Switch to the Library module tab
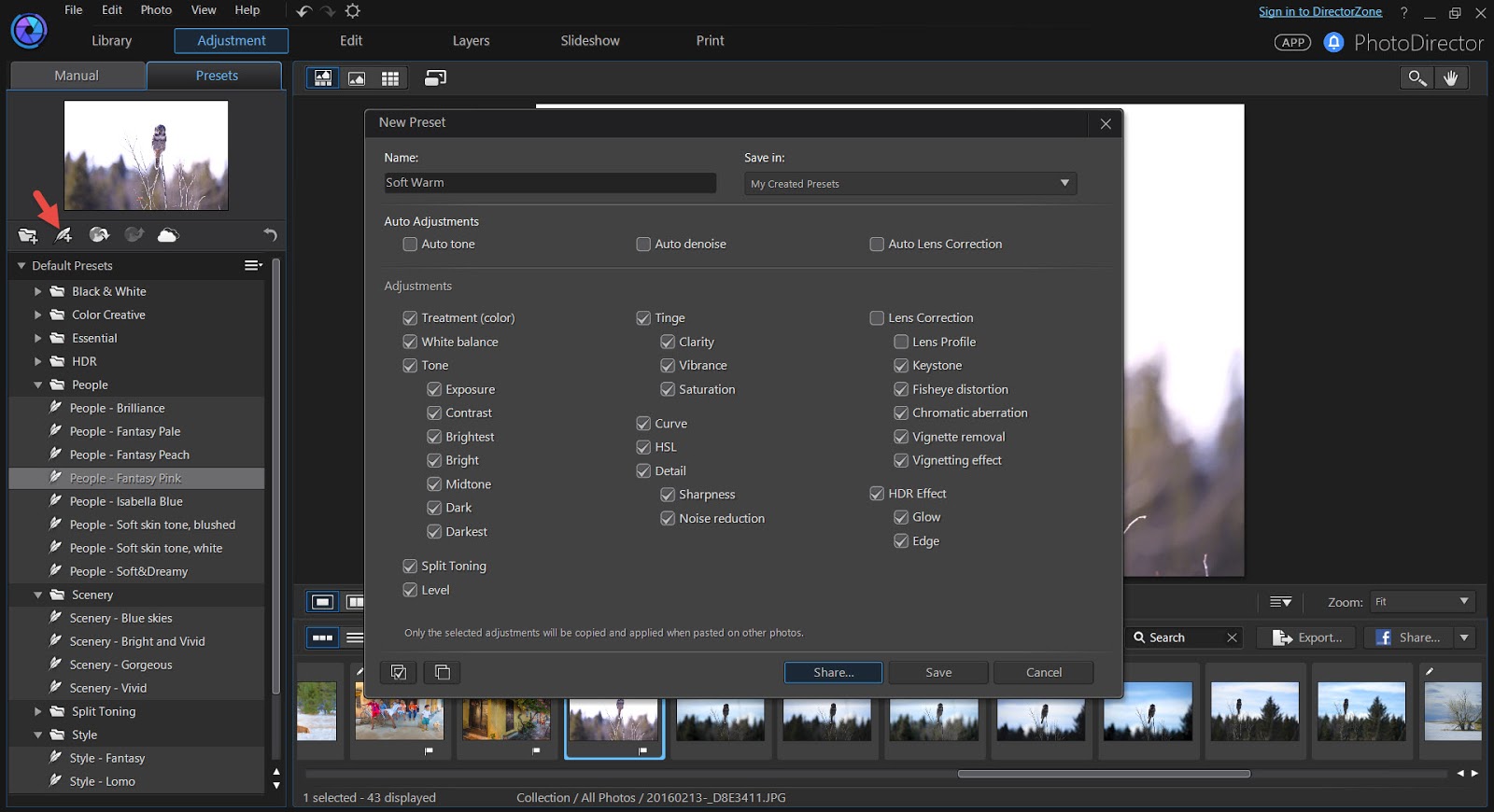1494x812 pixels. (112, 41)
